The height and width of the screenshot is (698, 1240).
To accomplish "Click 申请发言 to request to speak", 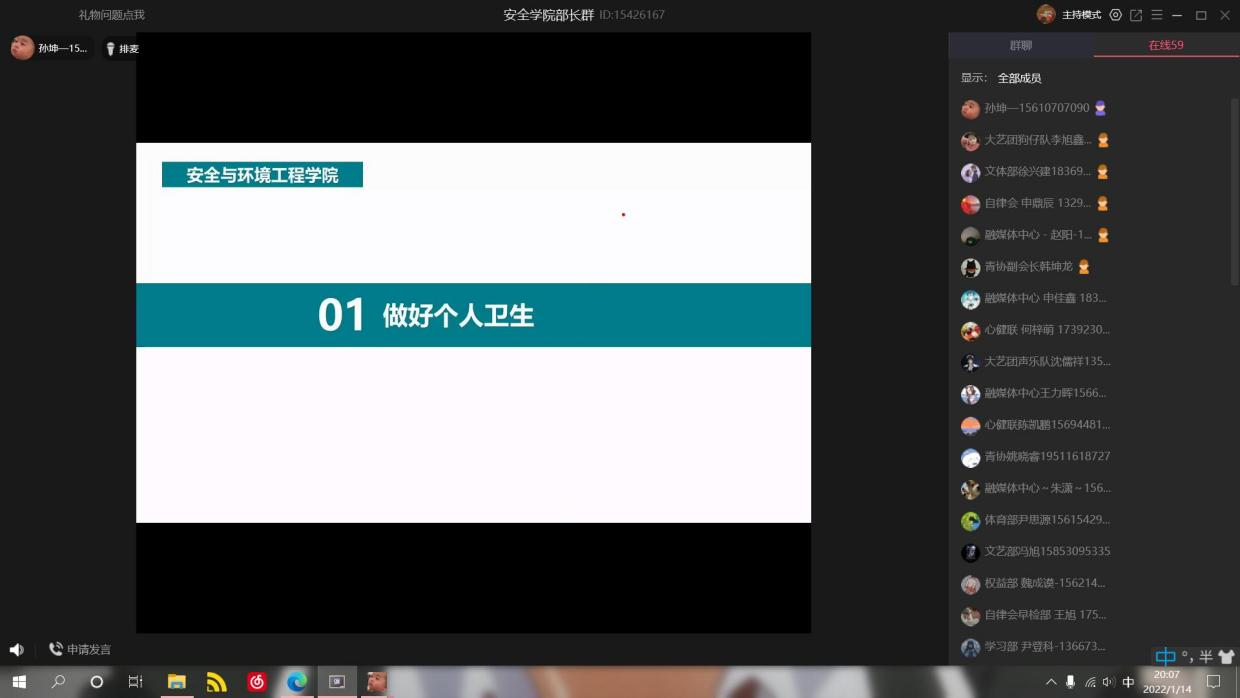I will tap(80, 650).
